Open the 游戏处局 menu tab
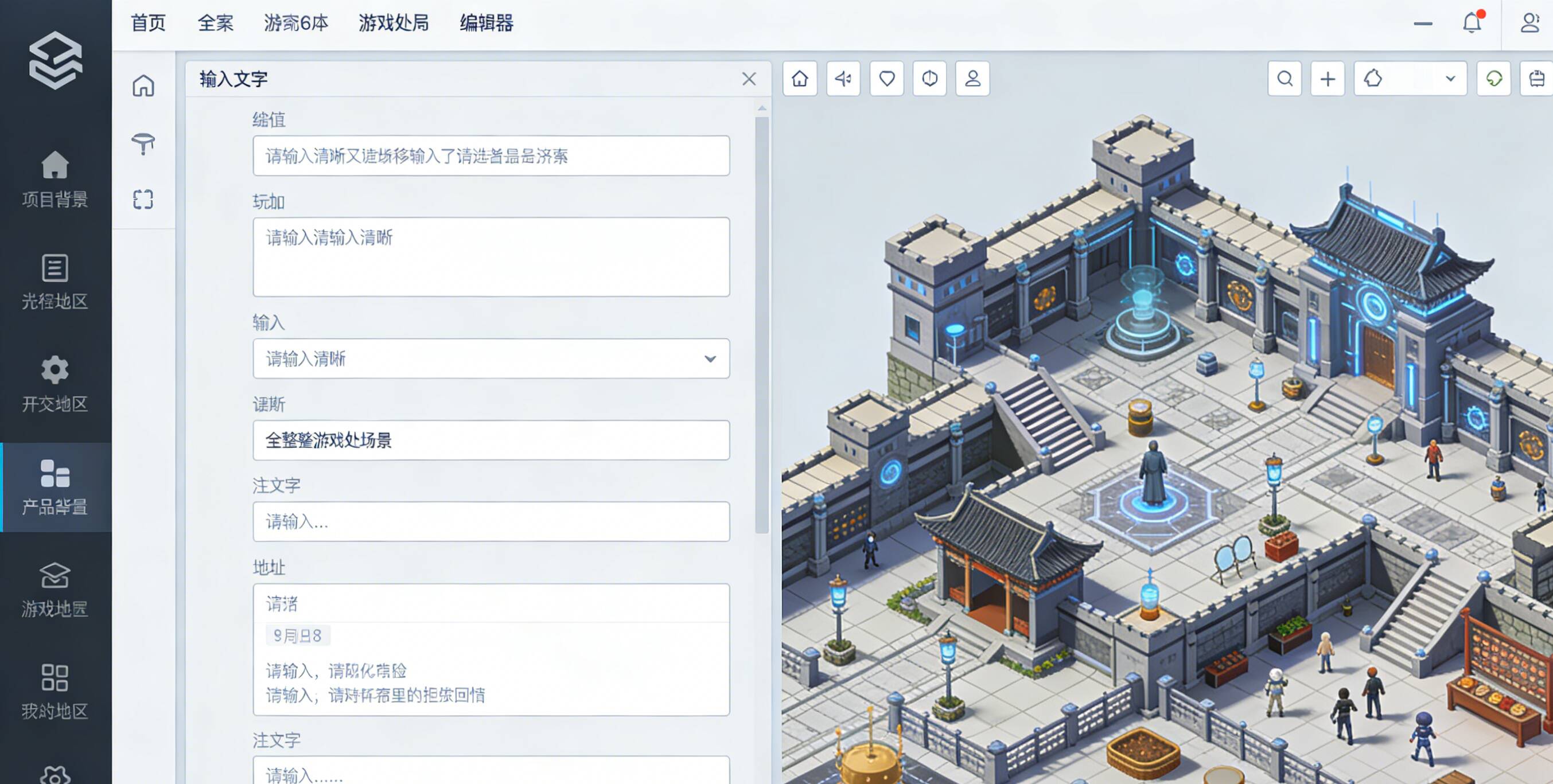The height and width of the screenshot is (784, 1553). pos(393,23)
